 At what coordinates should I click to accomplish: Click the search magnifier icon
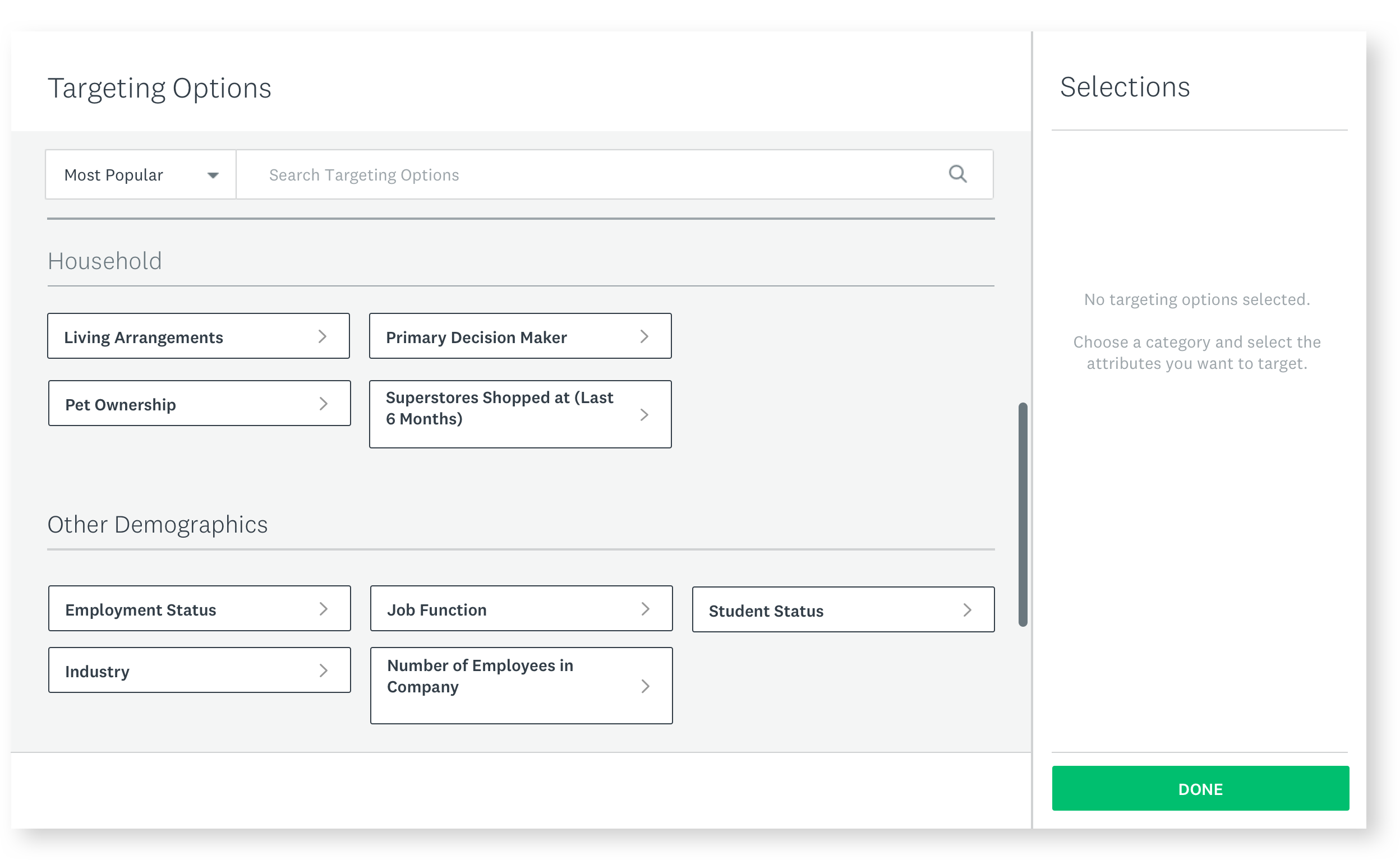pyautogui.click(x=957, y=174)
